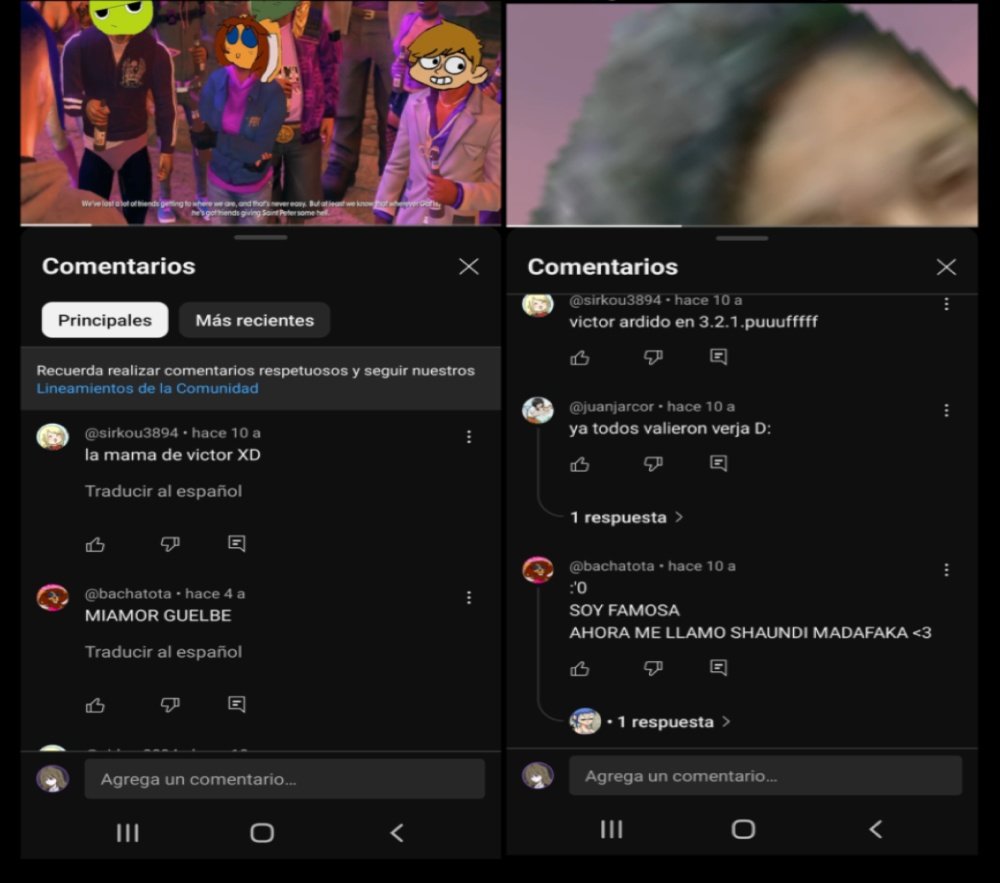Open @sirkou3894 username in left panel
Image resolution: width=1000 pixels, height=883 pixels.
click(131, 433)
